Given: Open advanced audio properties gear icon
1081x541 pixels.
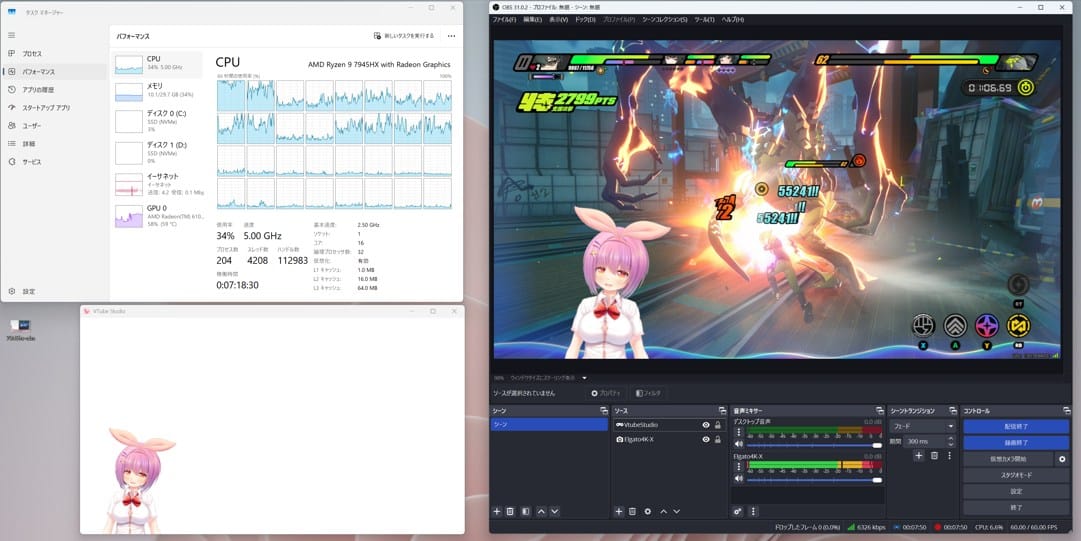Looking at the screenshot, I should (738, 511).
